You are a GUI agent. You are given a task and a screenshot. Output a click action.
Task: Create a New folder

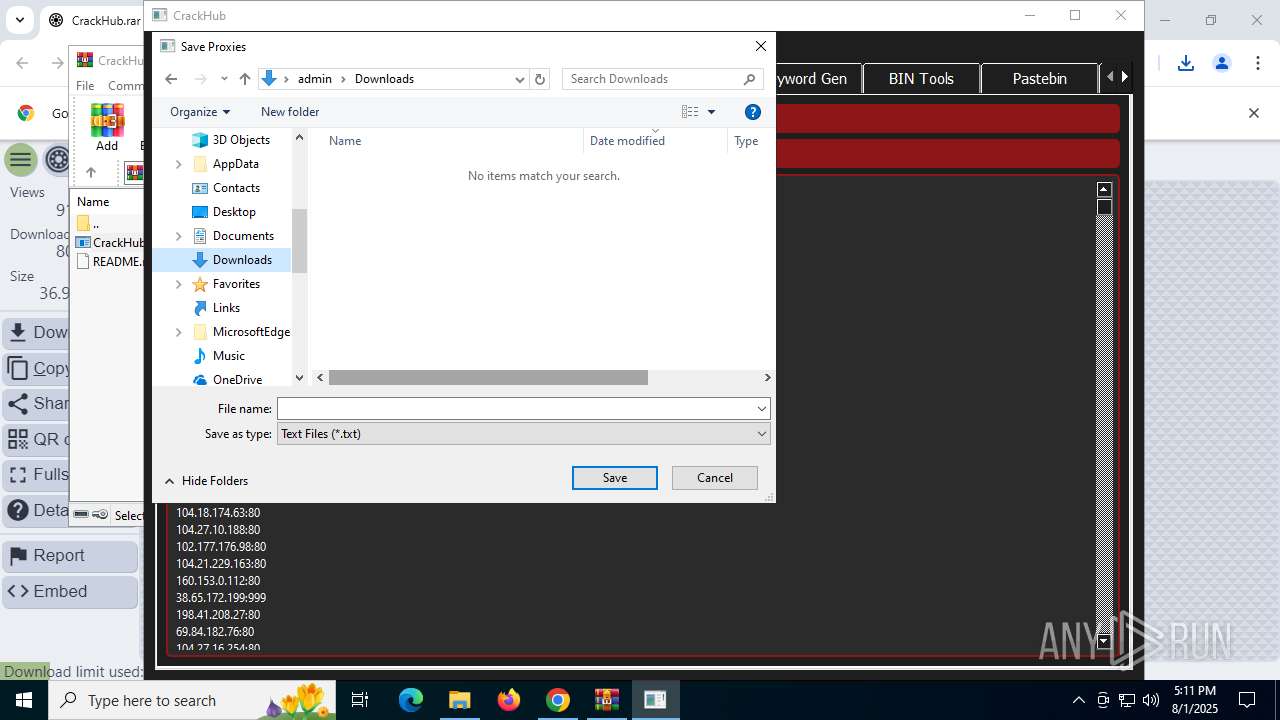click(290, 112)
